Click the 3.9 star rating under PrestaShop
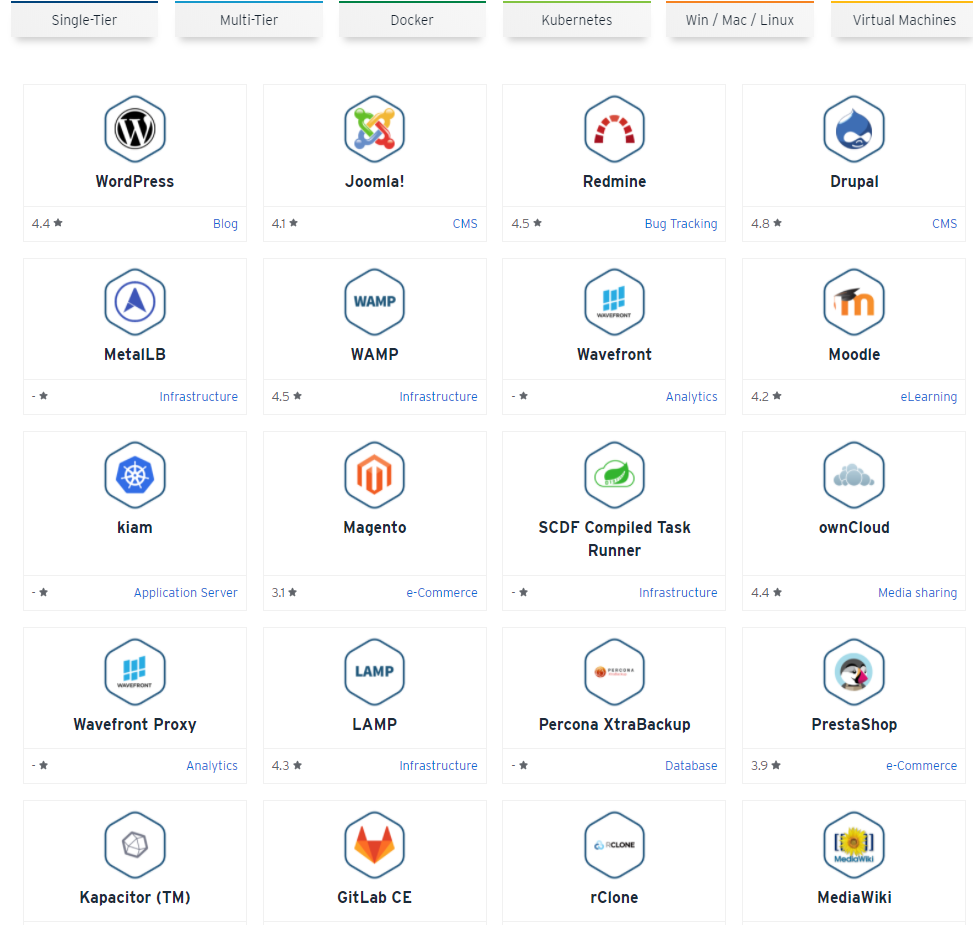The width and height of the screenshot is (973, 925). 766,766
